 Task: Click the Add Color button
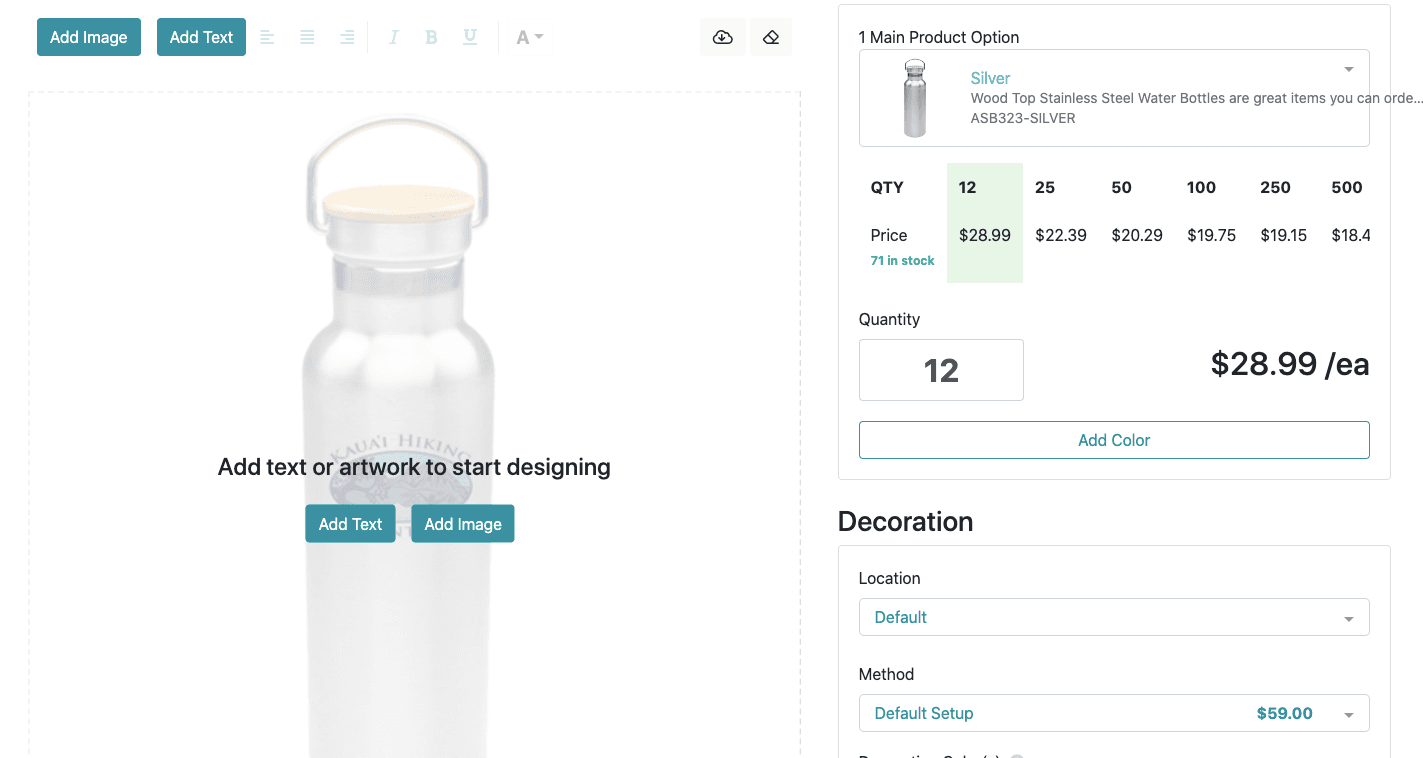[1114, 440]
